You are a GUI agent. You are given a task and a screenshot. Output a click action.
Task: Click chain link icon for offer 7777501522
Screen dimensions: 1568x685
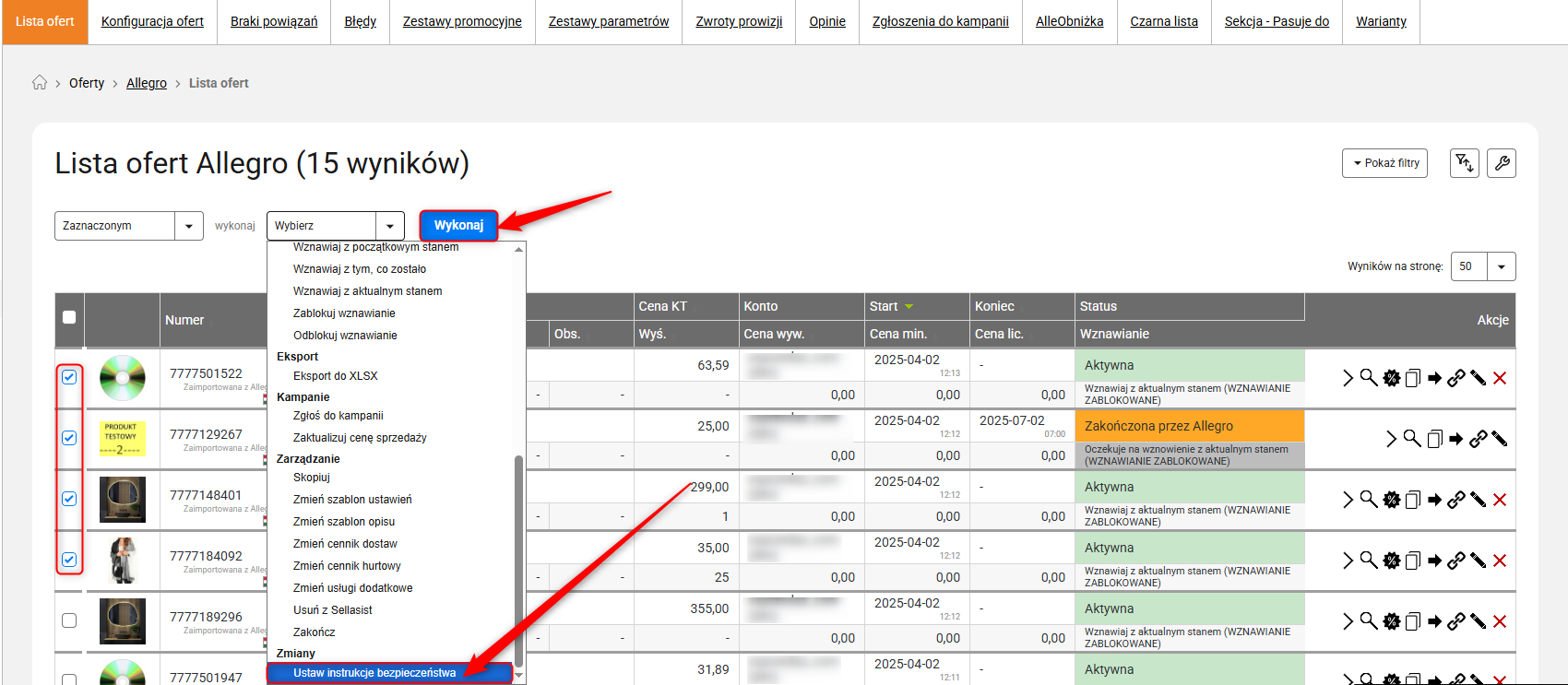tap(1456, 378)
